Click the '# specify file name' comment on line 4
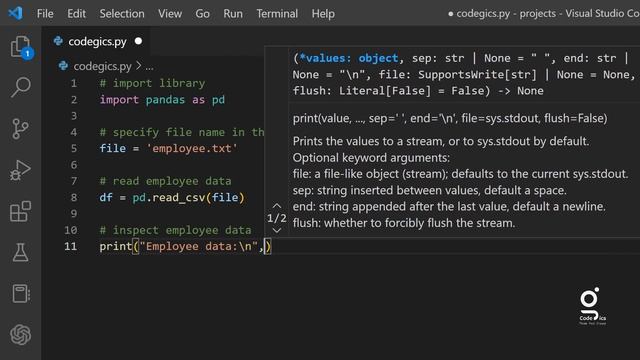The width and height of the screenshot is (640, 360). click(182, 132)
